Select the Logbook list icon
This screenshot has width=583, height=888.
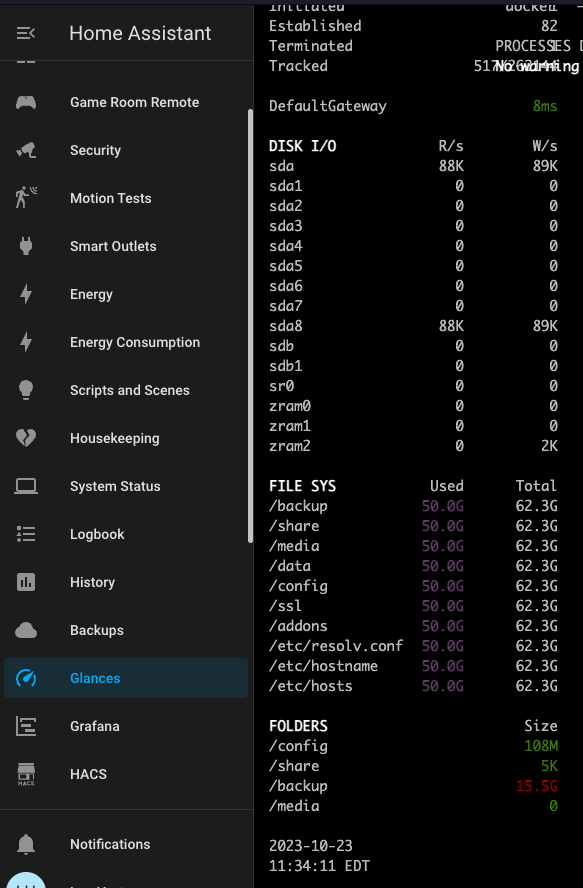[x=25, y=534]
